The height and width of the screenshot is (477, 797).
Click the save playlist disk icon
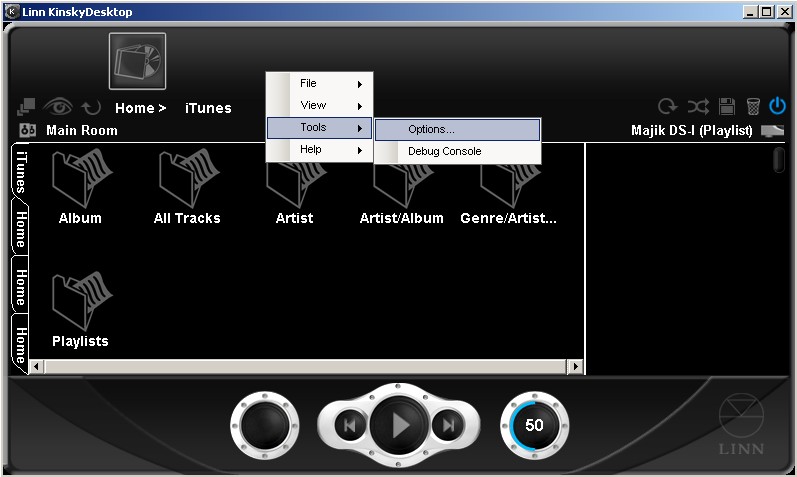727,106
